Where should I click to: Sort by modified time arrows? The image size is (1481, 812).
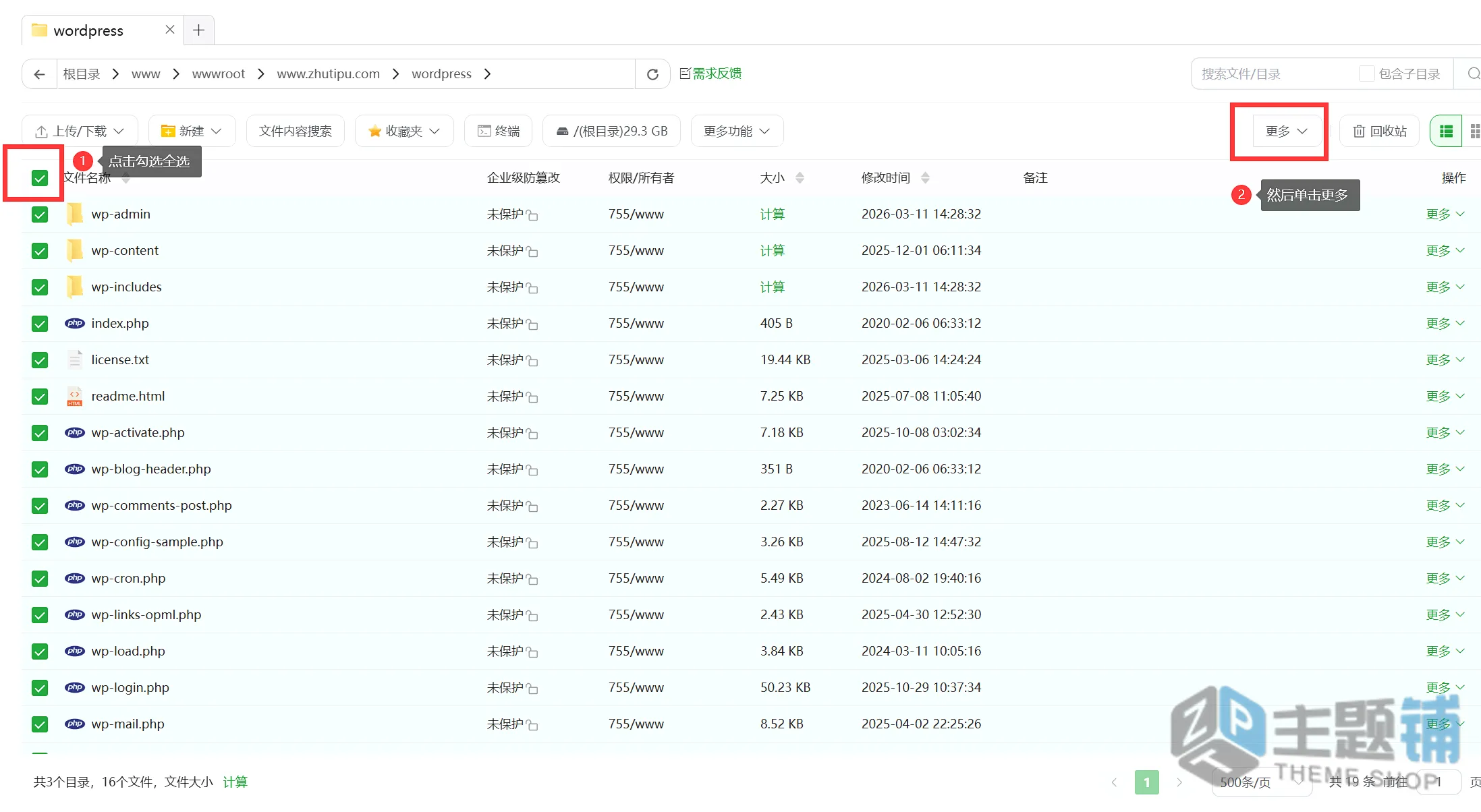(x=925, y=178)
